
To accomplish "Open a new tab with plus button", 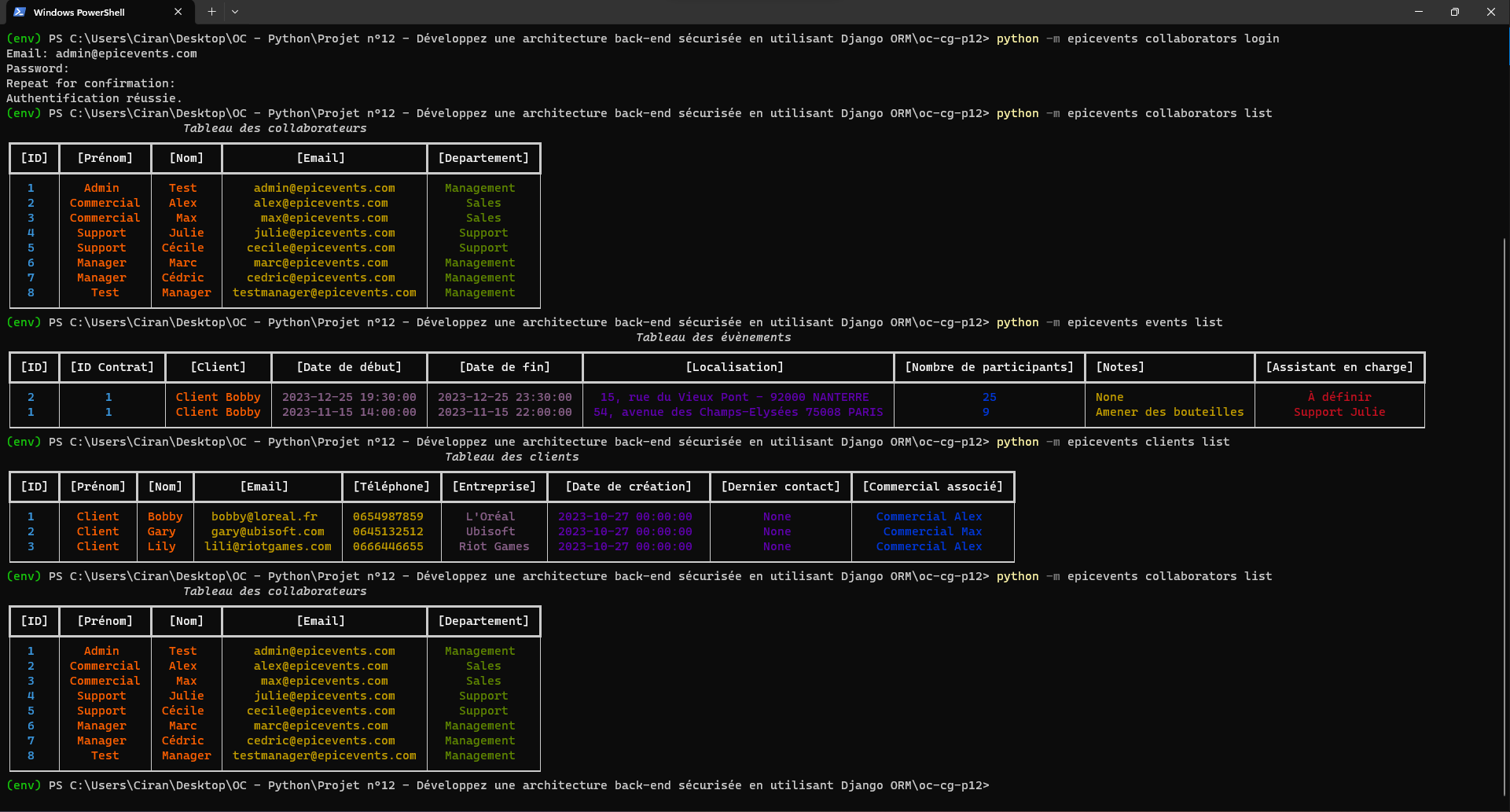I will coord(211,12).
